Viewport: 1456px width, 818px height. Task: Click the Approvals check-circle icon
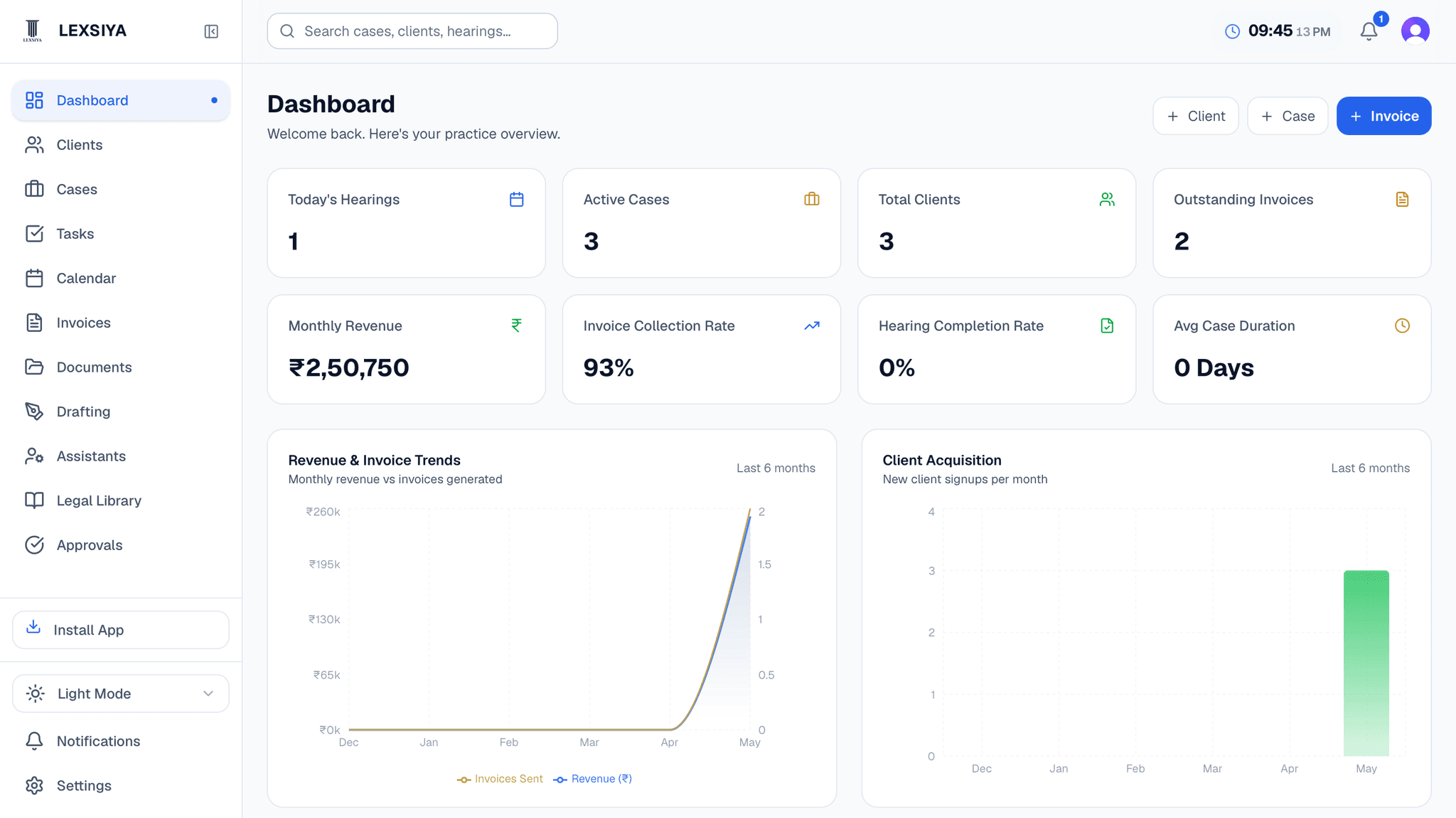pyautogui.click(x=34, y=545)
